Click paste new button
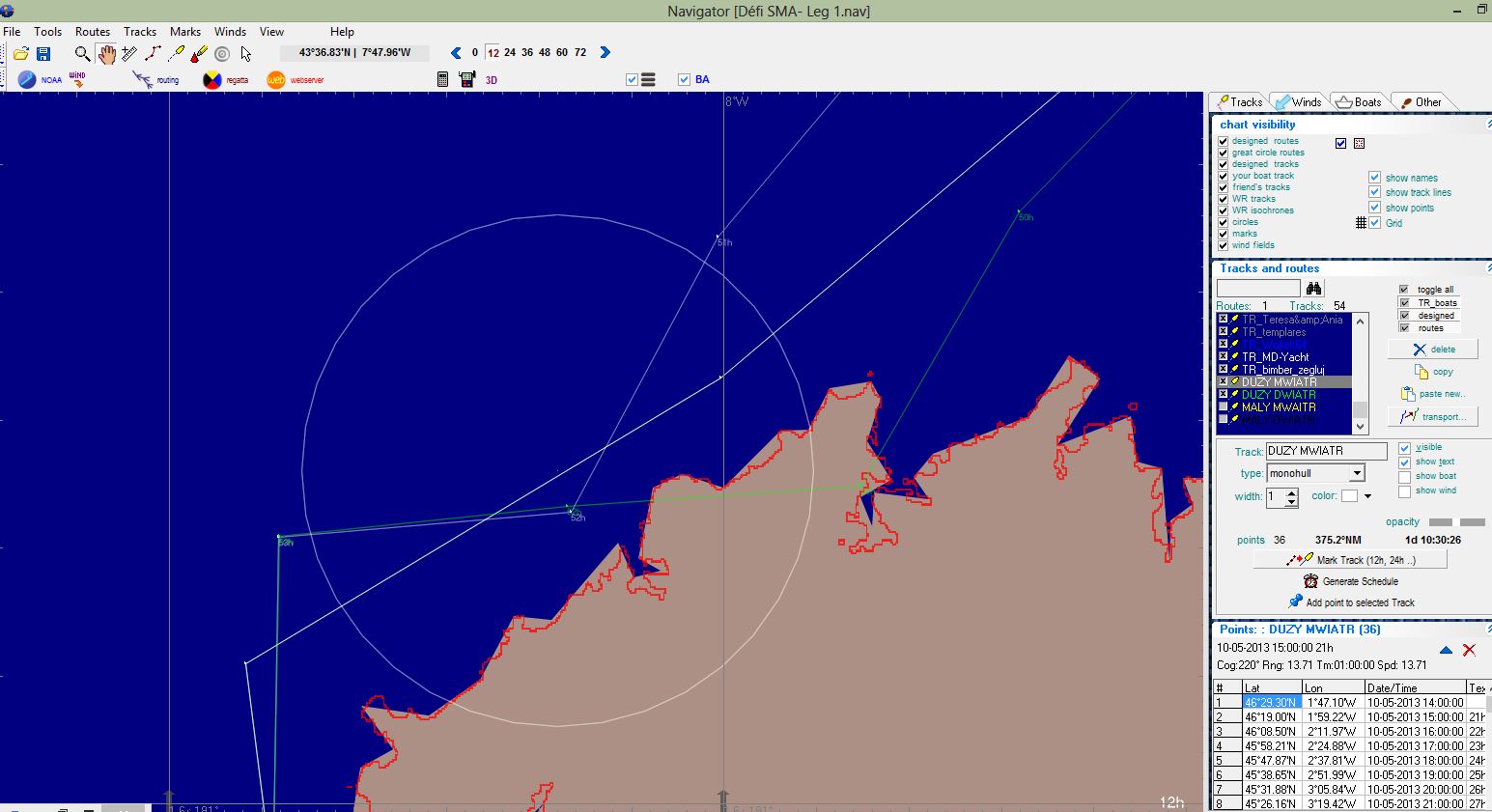Viewport: 1492px width, 812px height. pos(1433,394)
